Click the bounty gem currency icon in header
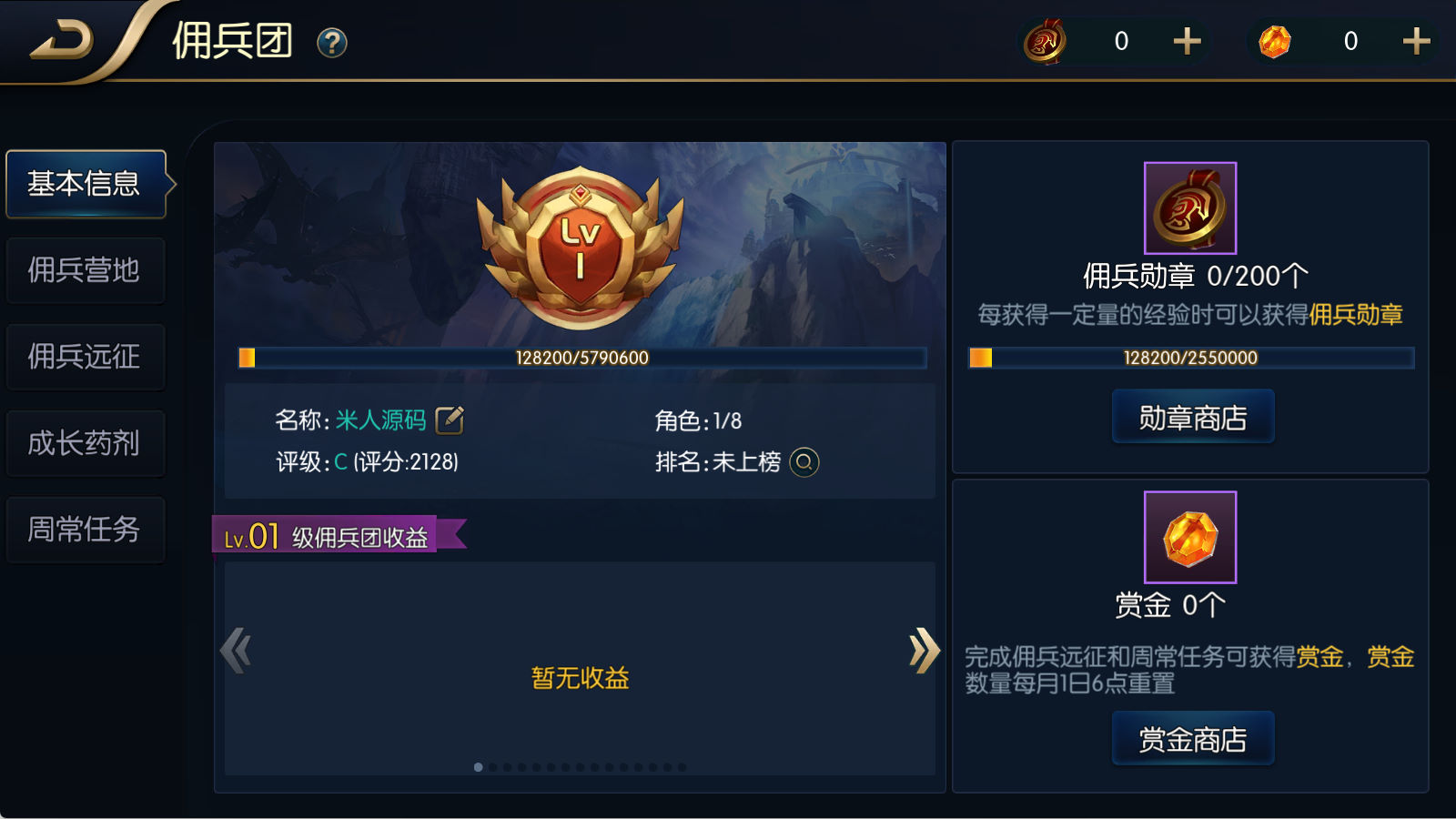 (1275, 41)
